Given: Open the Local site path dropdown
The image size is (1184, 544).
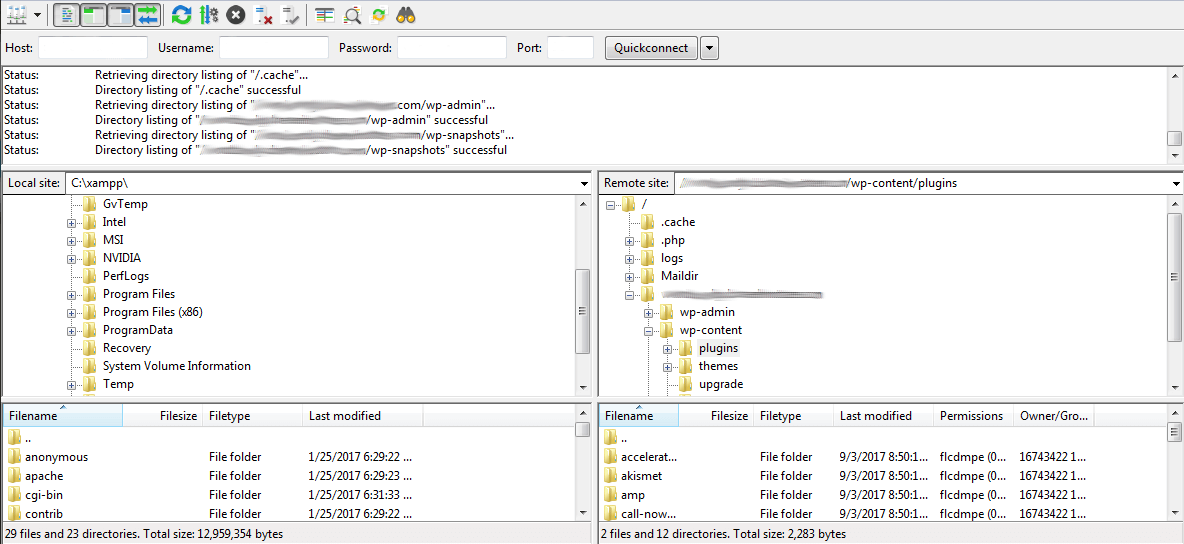Looking at the screenshot, I should (x=584, y=184).
